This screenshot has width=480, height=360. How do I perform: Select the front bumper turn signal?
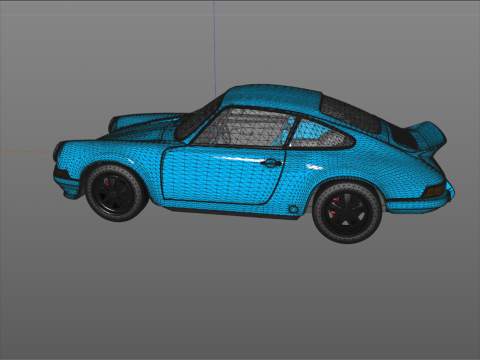(x=61, y=174)
